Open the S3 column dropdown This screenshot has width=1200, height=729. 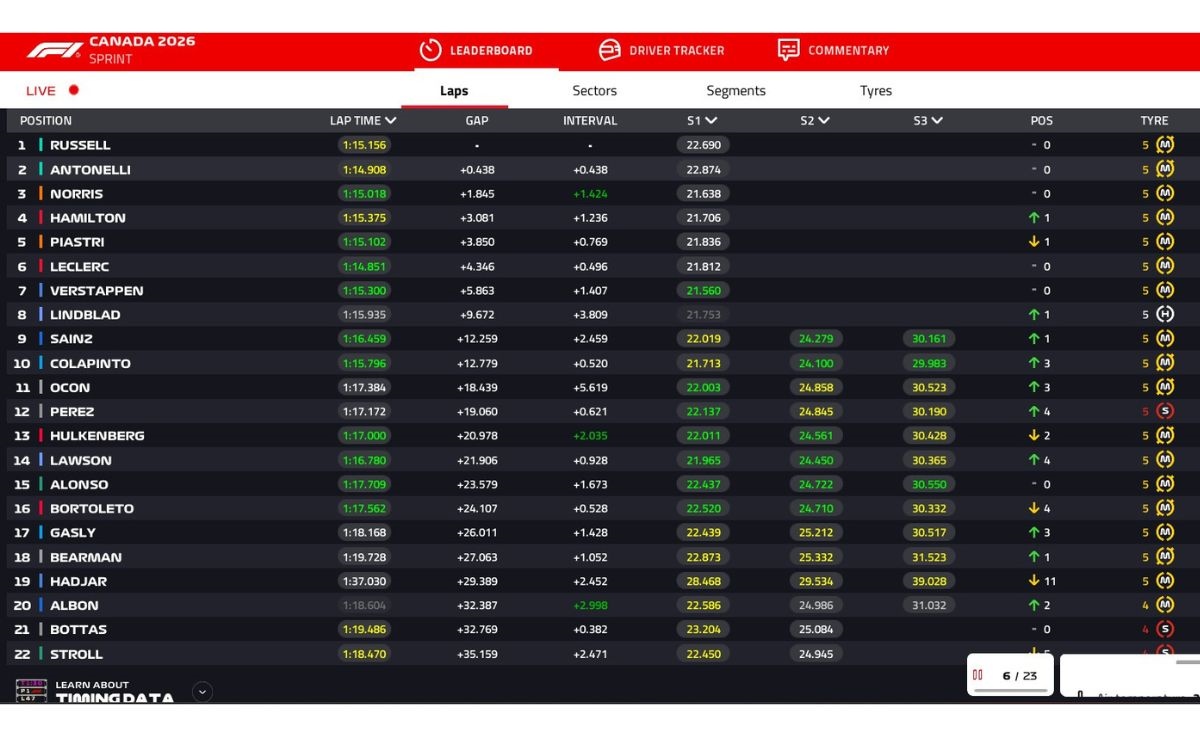pos(937,120)
